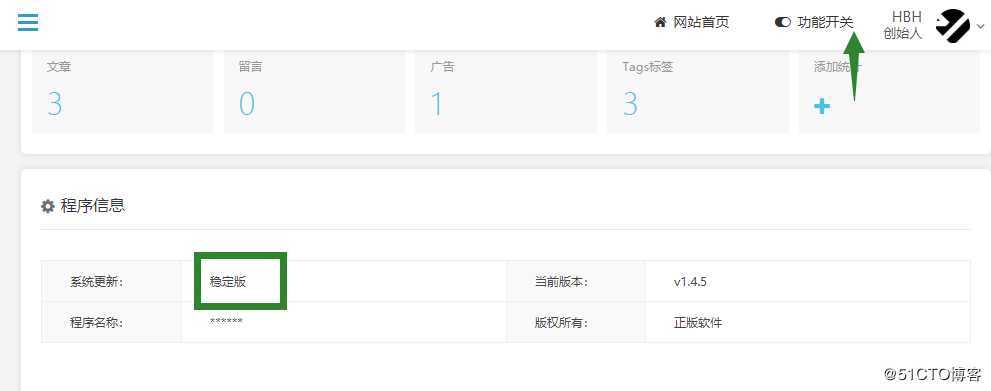Click the 程序信息 panel heading
Screen dimensions: 991x391
point(92,206)
